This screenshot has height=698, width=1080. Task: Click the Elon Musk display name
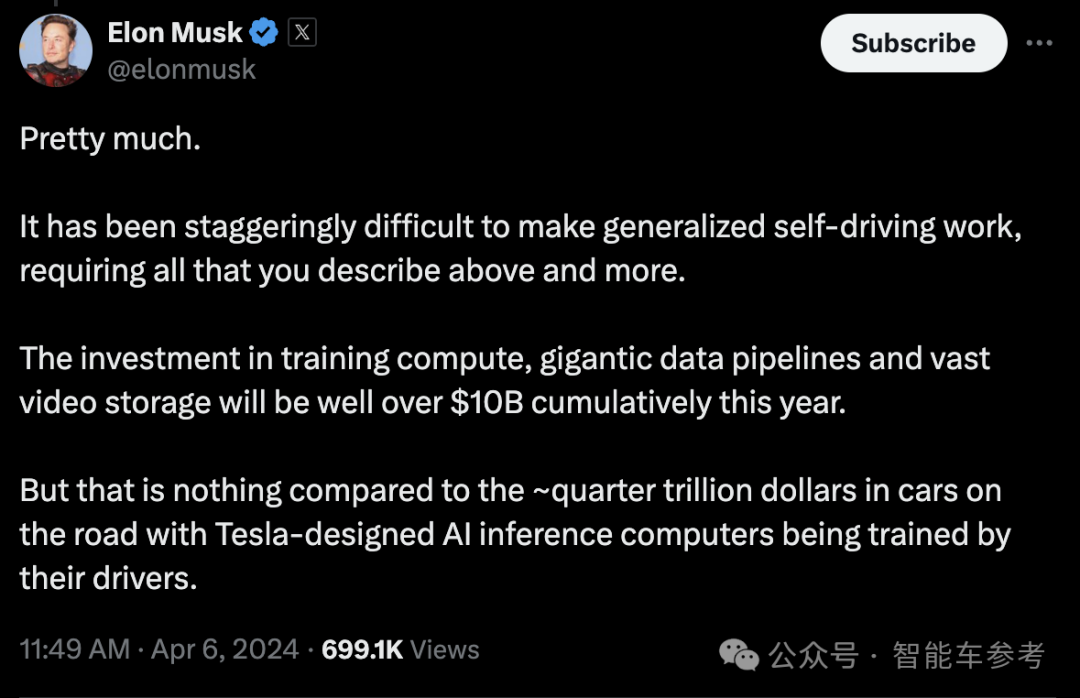[174, 33]
